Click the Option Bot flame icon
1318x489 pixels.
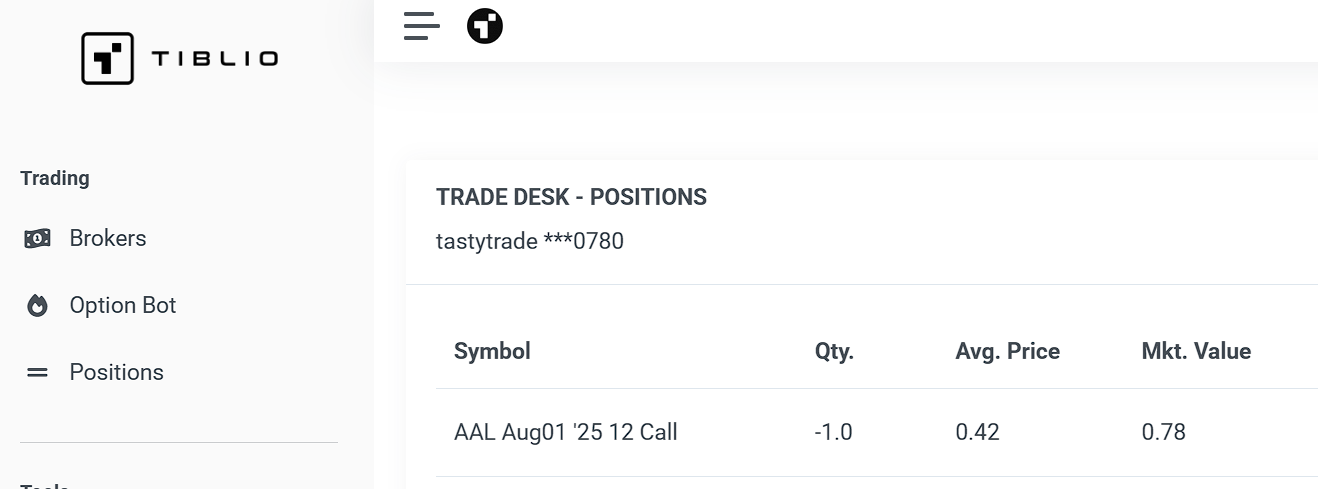point(37,306)
